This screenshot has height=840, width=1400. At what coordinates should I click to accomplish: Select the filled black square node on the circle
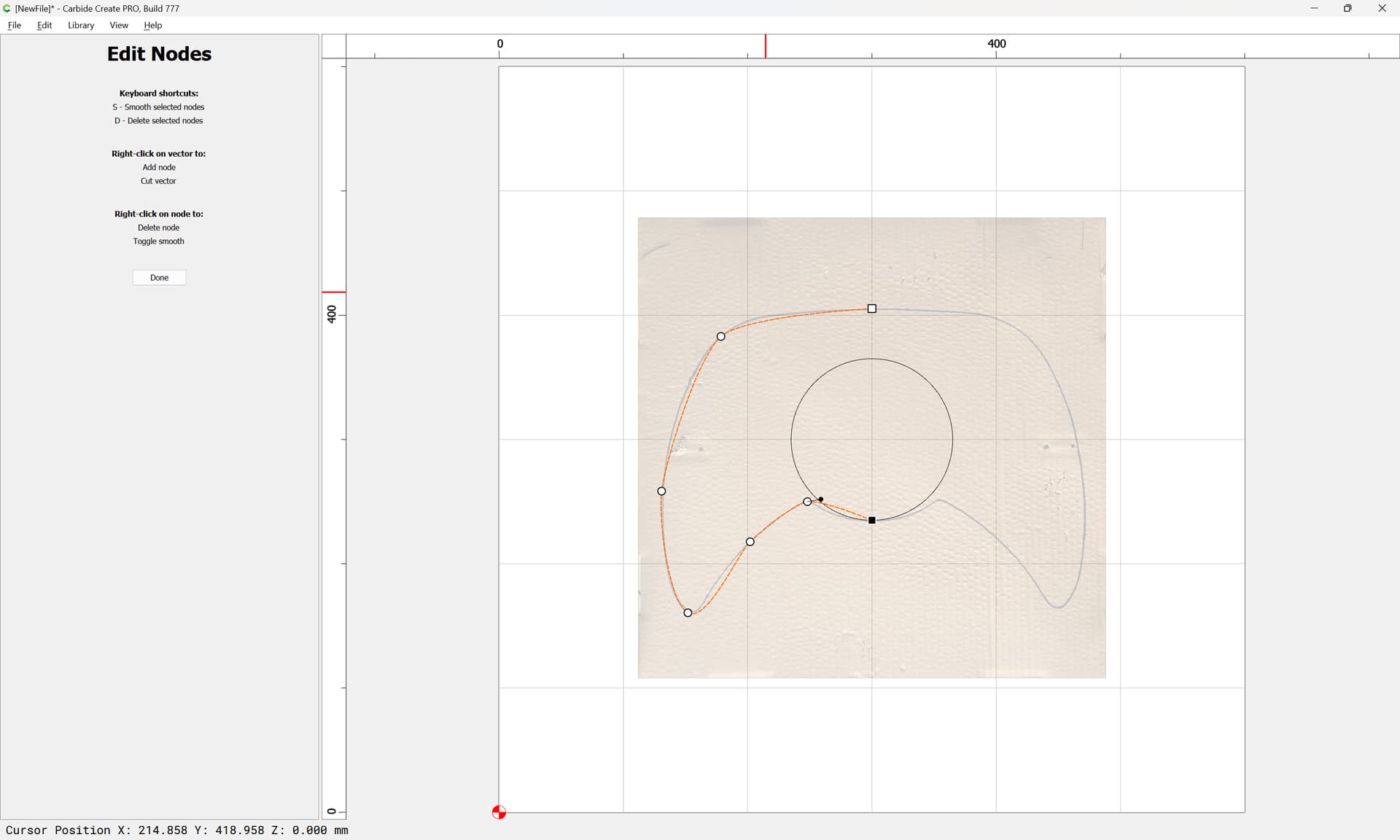(871, 520)
